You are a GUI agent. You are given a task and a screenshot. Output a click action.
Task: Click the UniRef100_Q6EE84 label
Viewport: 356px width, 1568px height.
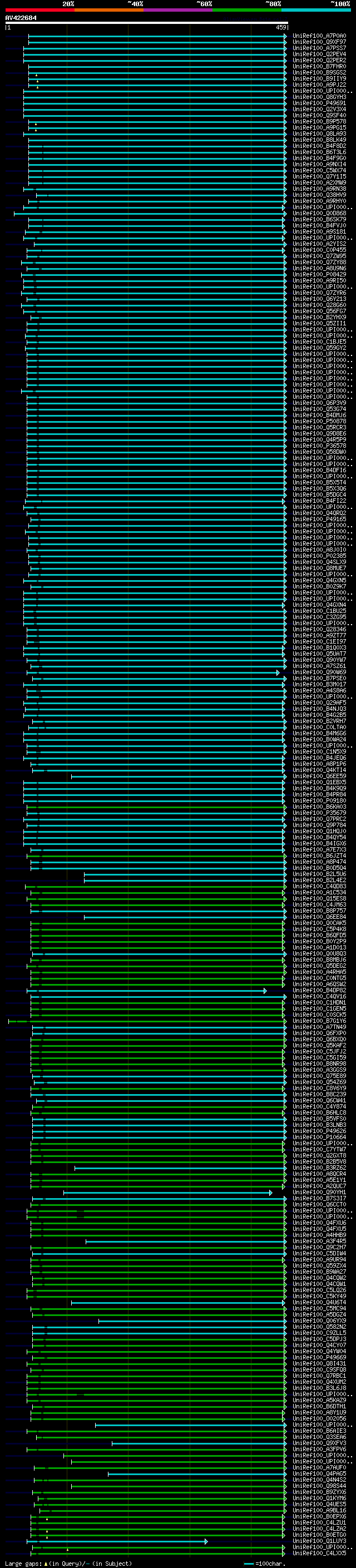[x=319, y=917]
